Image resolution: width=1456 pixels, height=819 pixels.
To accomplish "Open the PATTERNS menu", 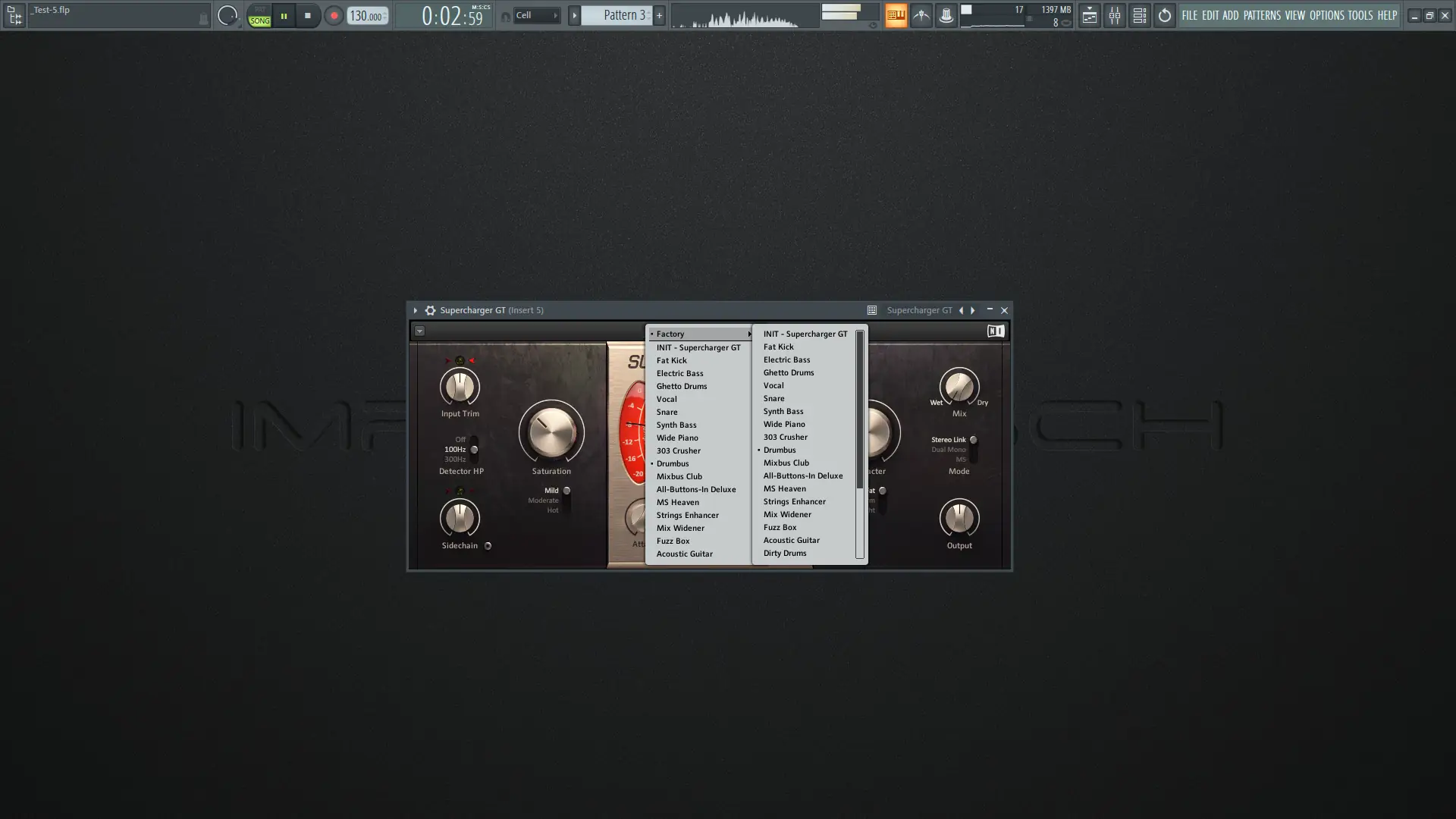I will click(1261, 15).
